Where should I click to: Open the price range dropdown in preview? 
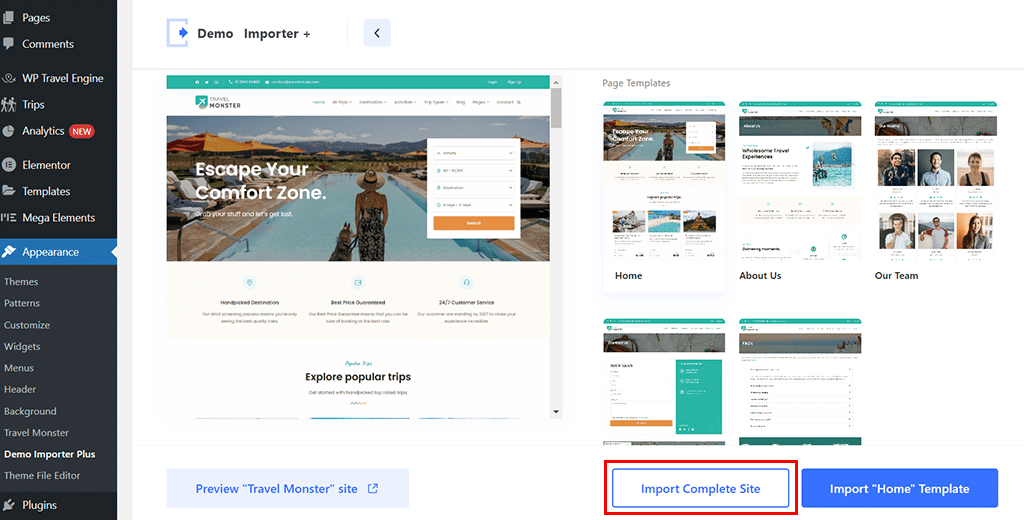474,171
